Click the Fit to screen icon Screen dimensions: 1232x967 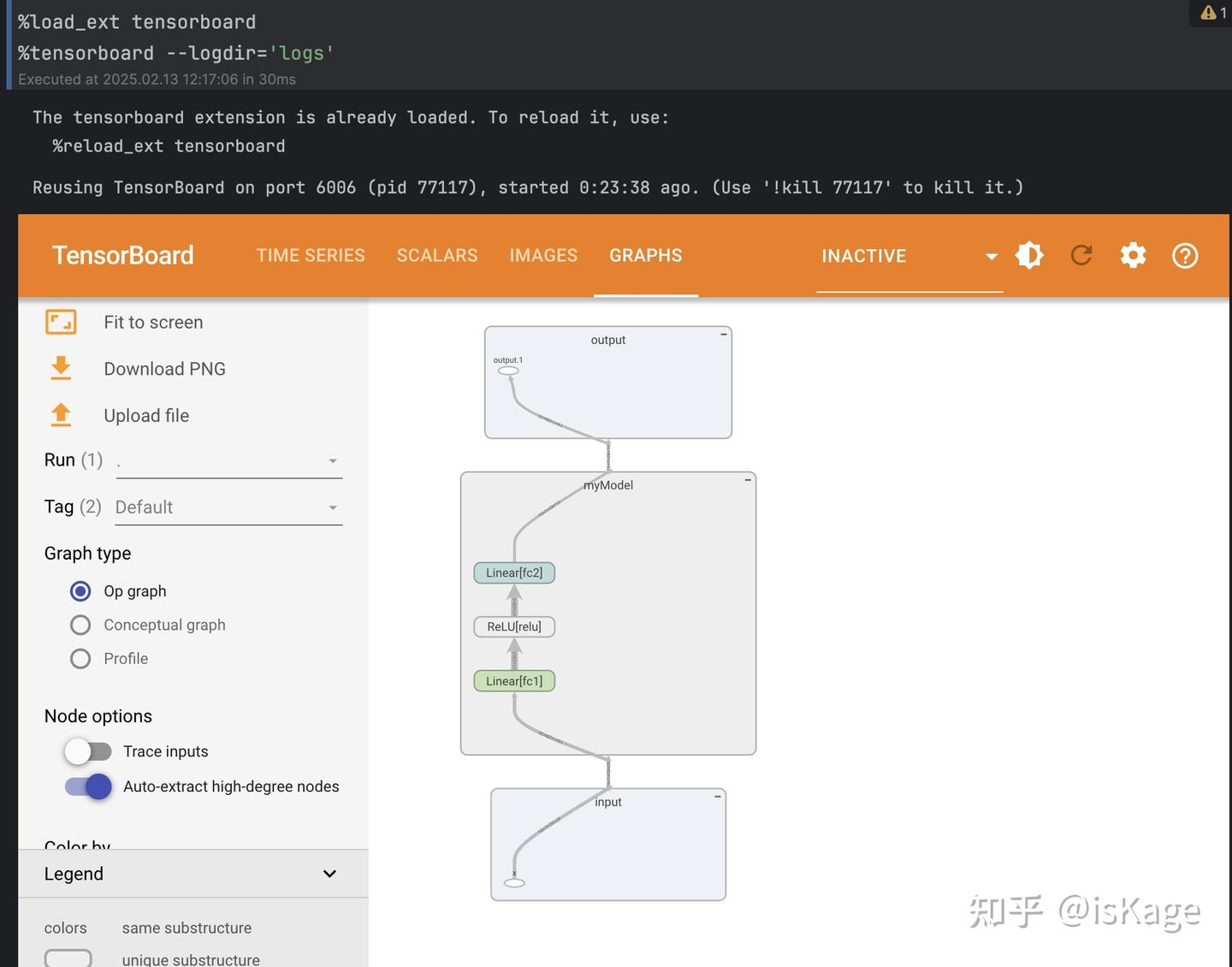tap(60, 322)
